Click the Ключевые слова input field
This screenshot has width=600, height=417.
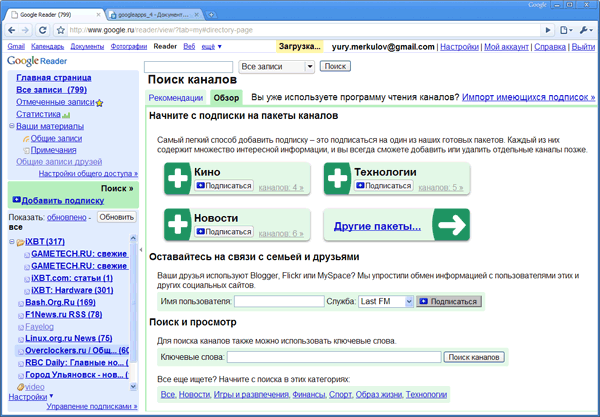click(334, 357)
